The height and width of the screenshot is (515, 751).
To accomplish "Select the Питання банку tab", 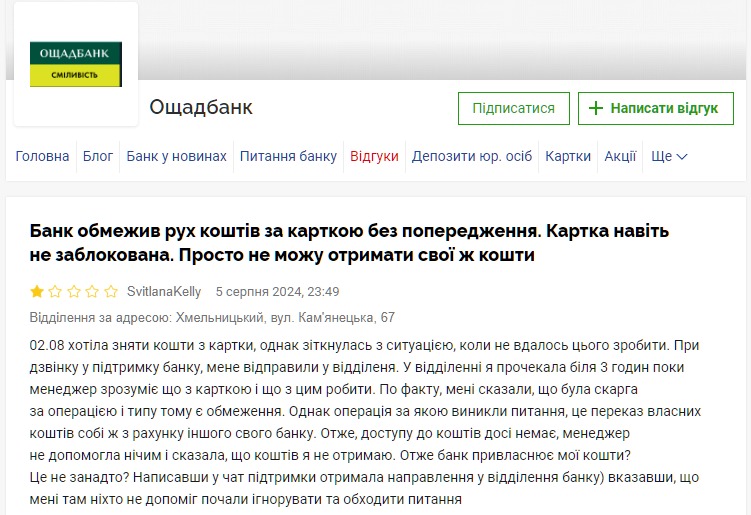I will [x=288, y=157].
